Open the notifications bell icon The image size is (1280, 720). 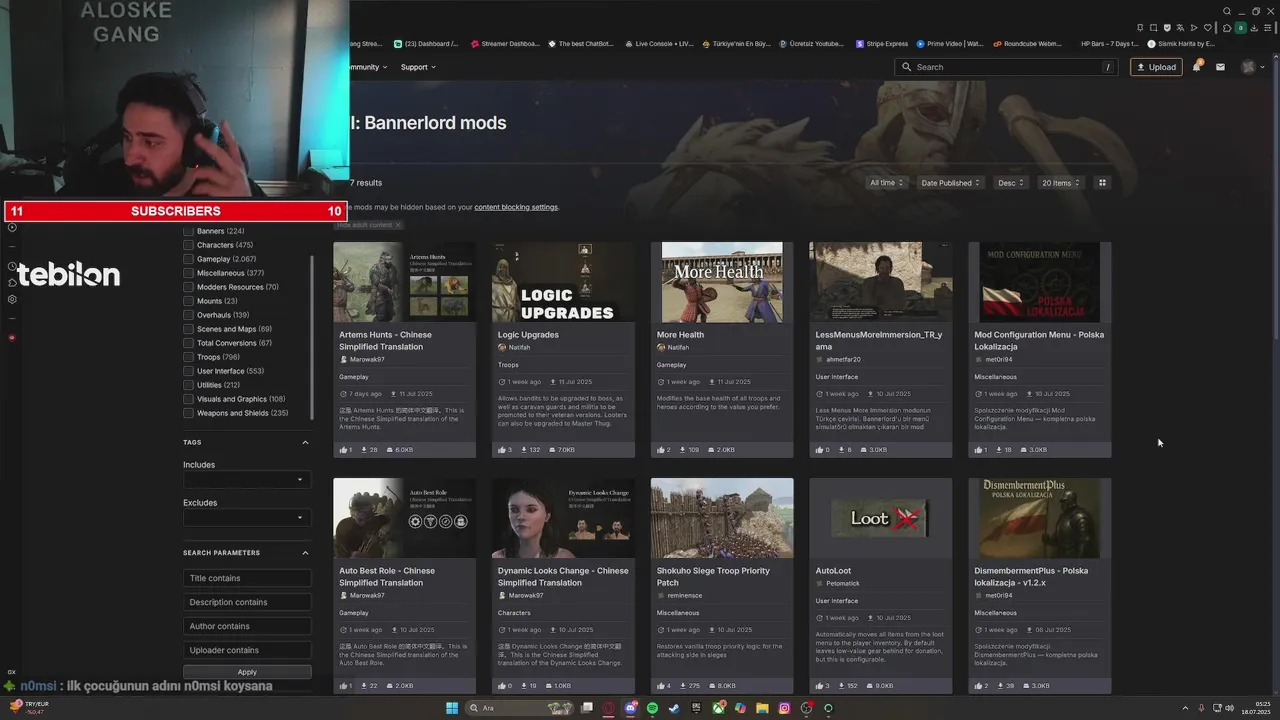click(1196, 67)
